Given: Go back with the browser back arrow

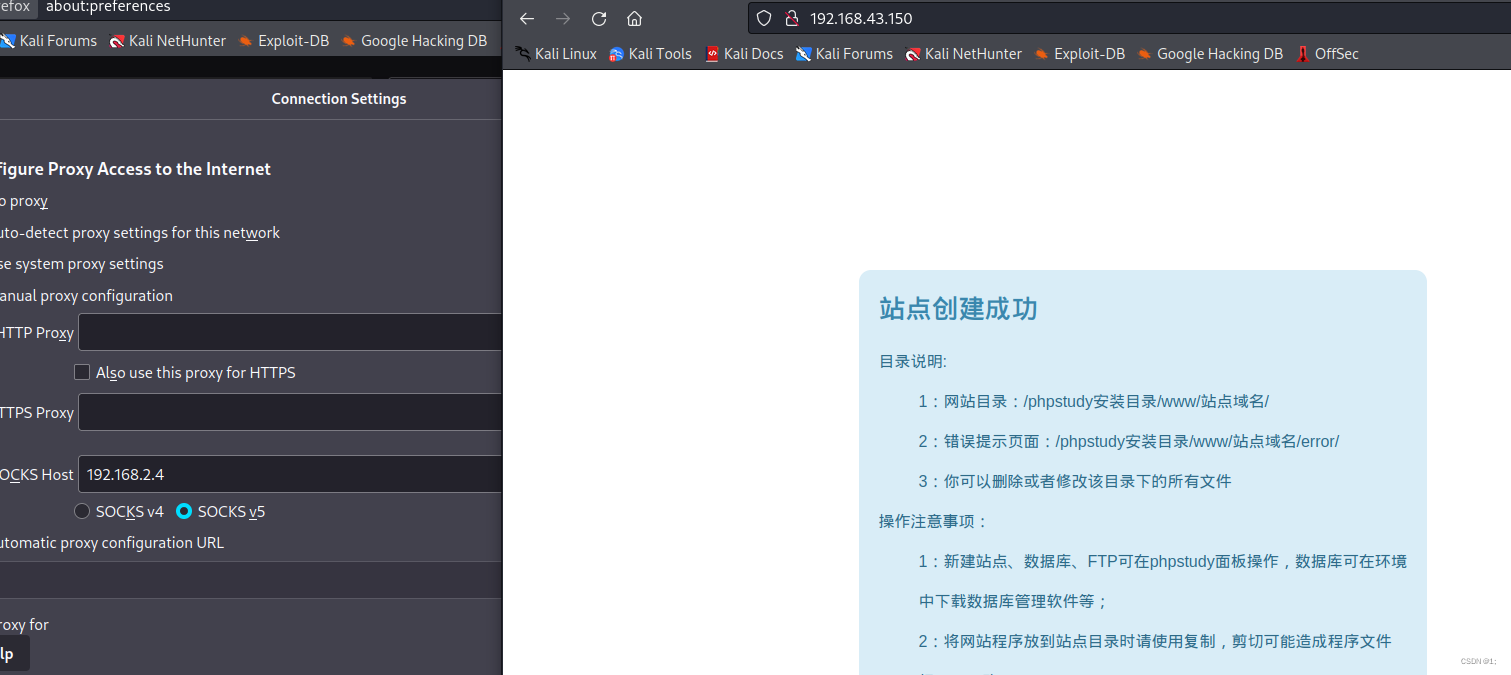Looking at the screenshot, I should click(527, 18).
